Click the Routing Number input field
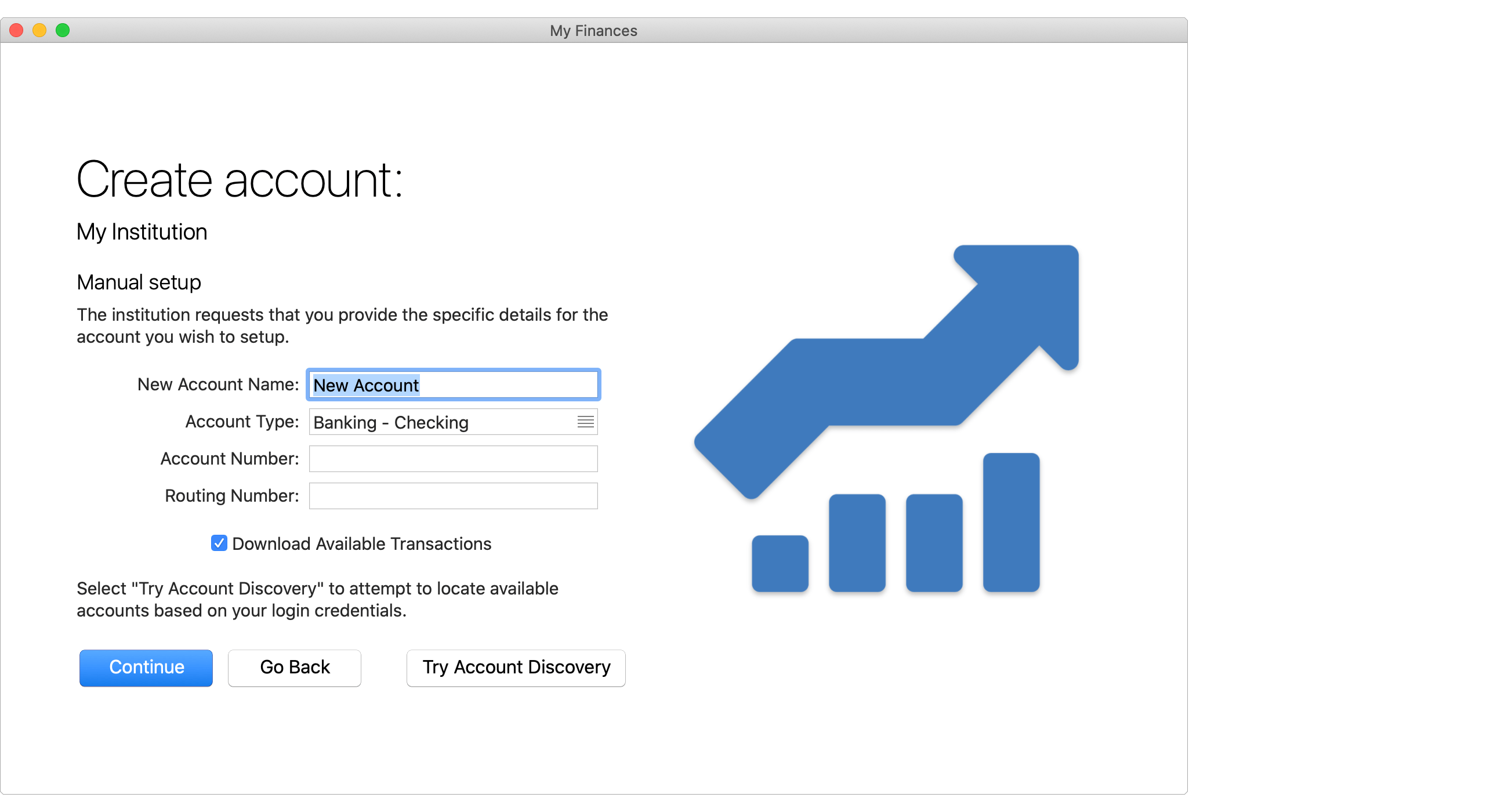The image size is (1508, 812). click(x=452, y=496)
